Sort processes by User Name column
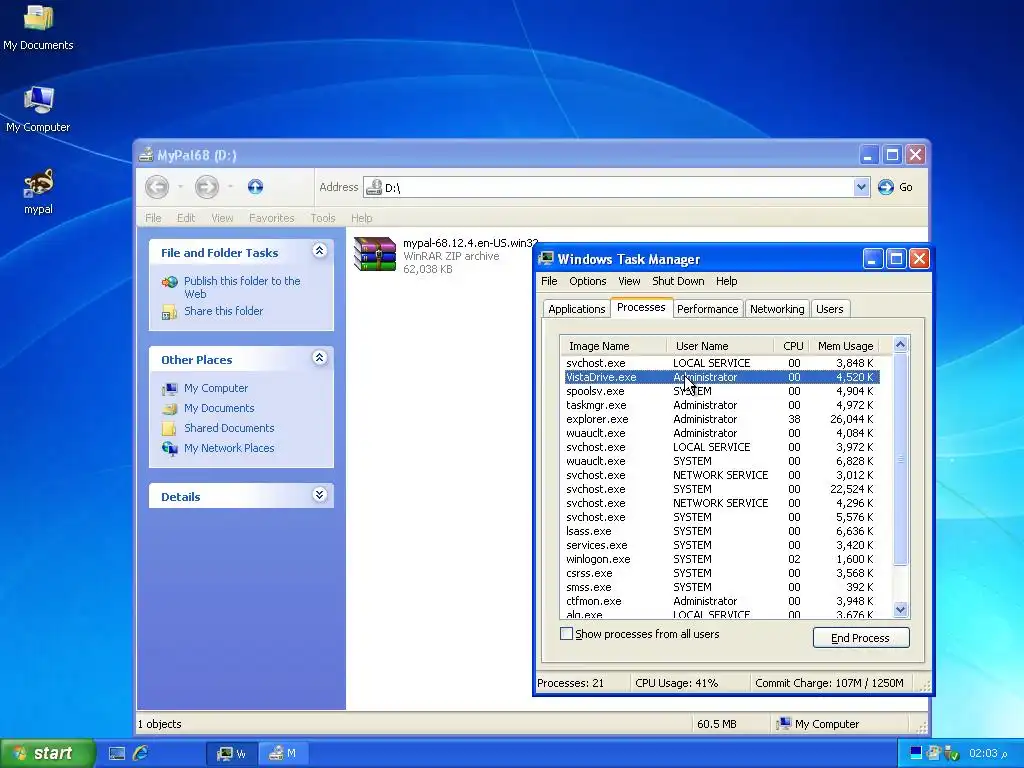This screenshot has height=768, width=1024. pos(720,346)
